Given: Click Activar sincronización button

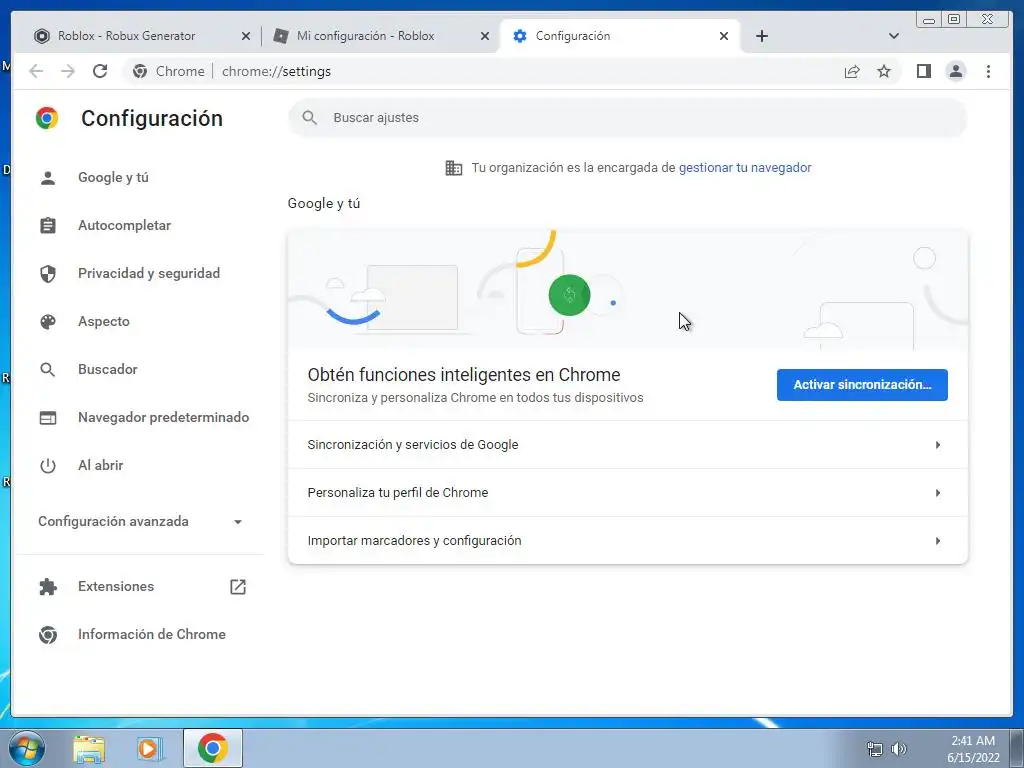Looking at the screenshot, I should [x=862, y=385].
